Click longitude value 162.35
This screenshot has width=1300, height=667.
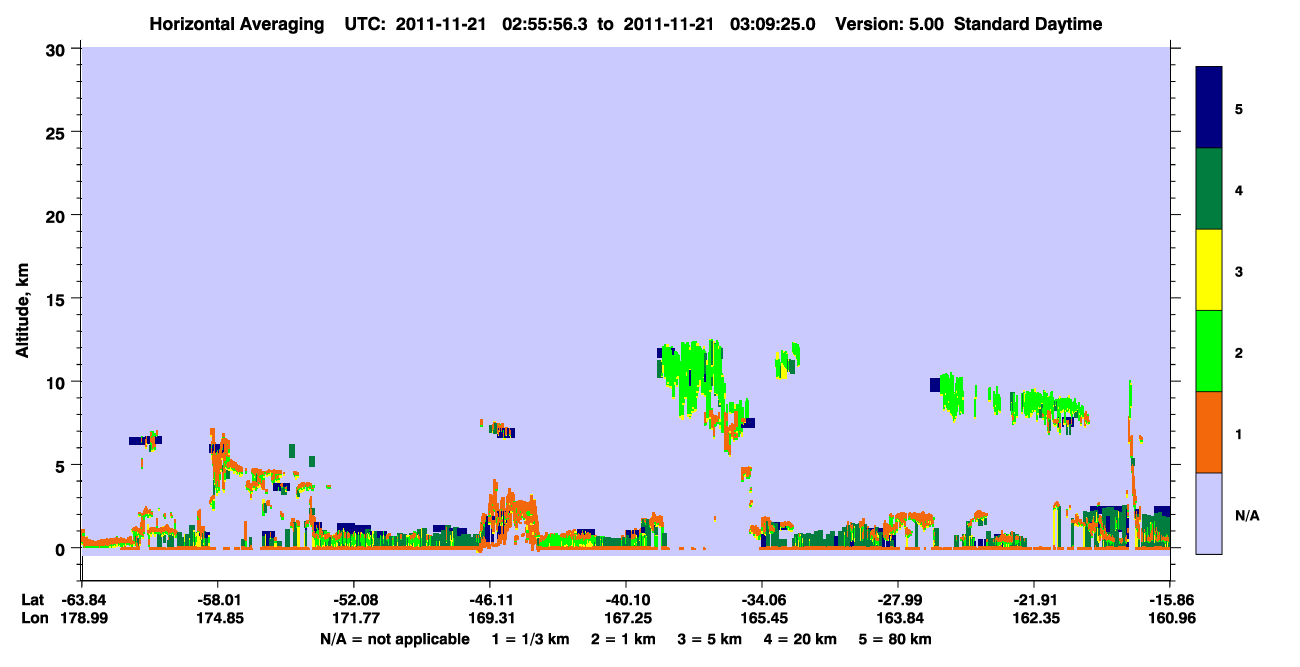(1033, 618)
